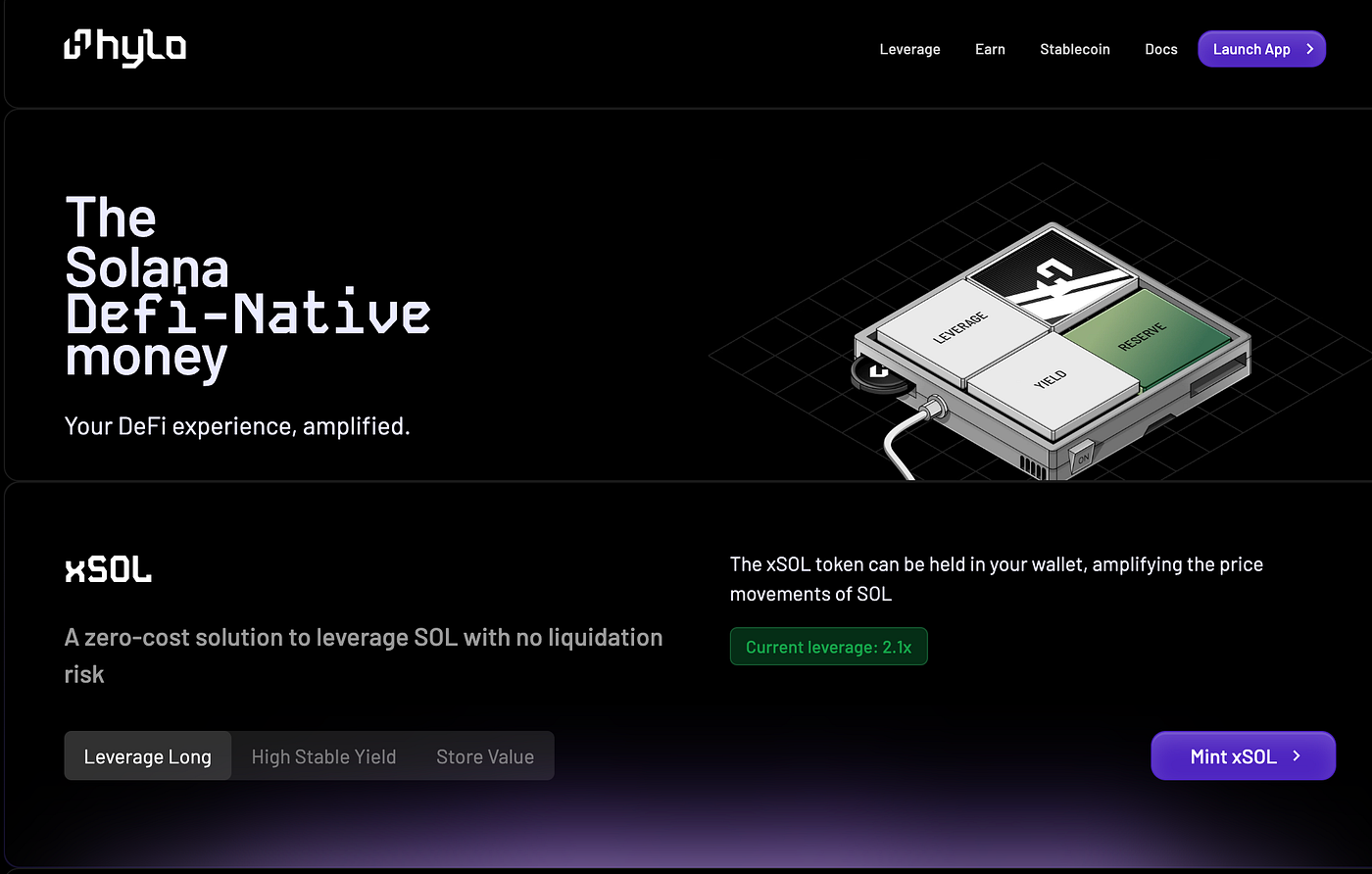The height and width of the screenshot is (874, 1372).
Task: Select the Leverage Long tab
Action: click(x=148, y=755)
